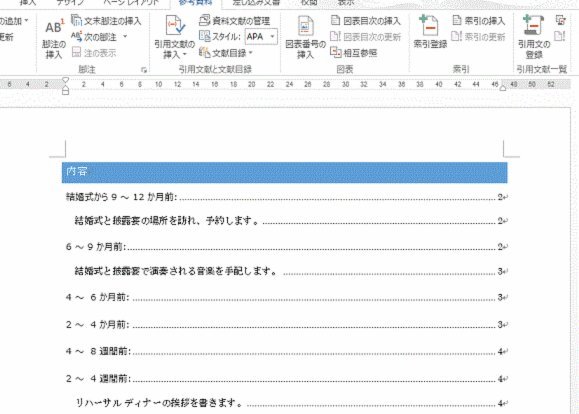Insert an endnote with 文末脚注の挿入
The width and height of the screenshot is (579, 414).
pos(106,21)
